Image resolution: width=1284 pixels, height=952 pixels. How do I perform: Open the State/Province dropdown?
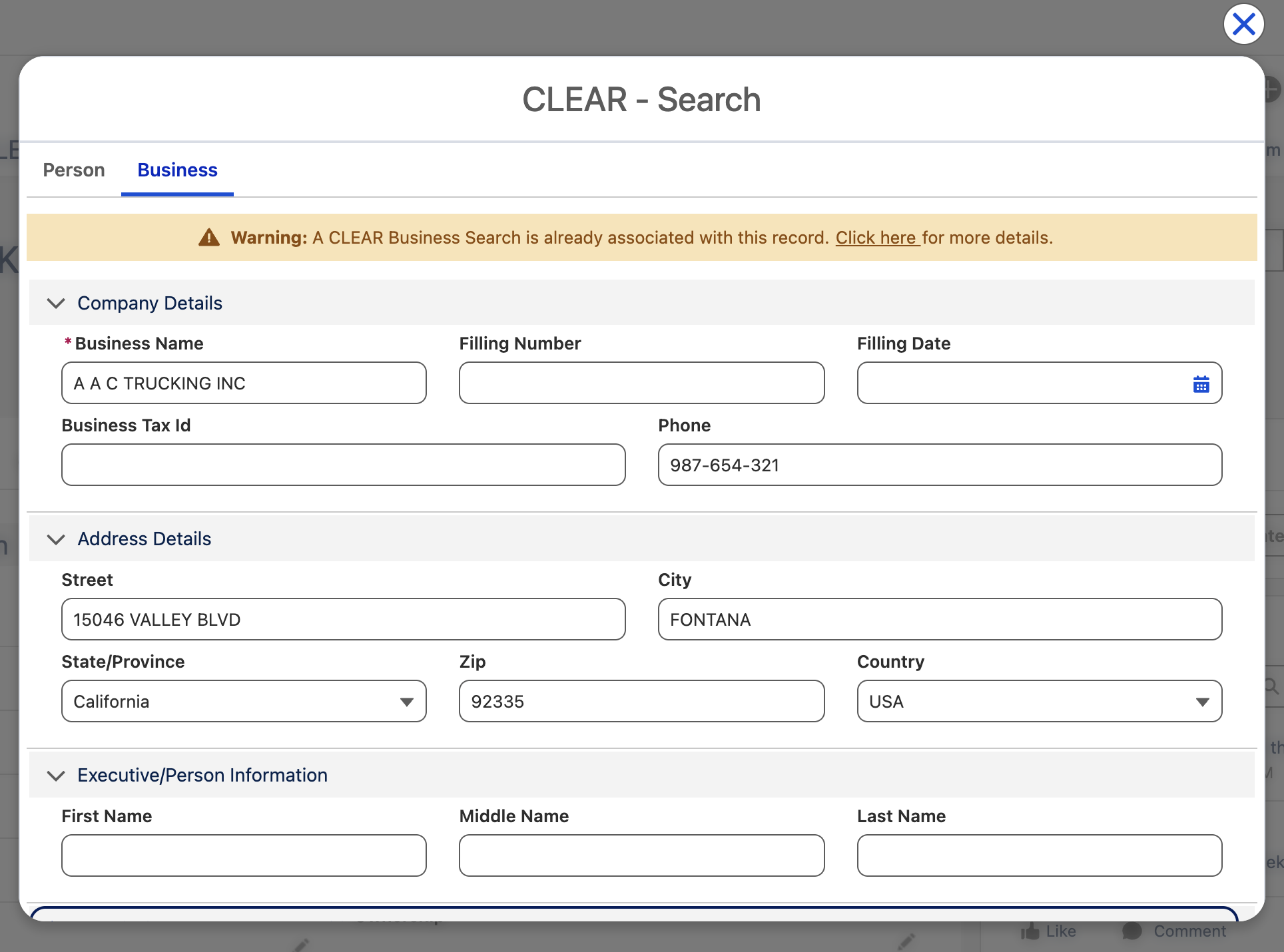pyautogui.click(x=244, y=701)
